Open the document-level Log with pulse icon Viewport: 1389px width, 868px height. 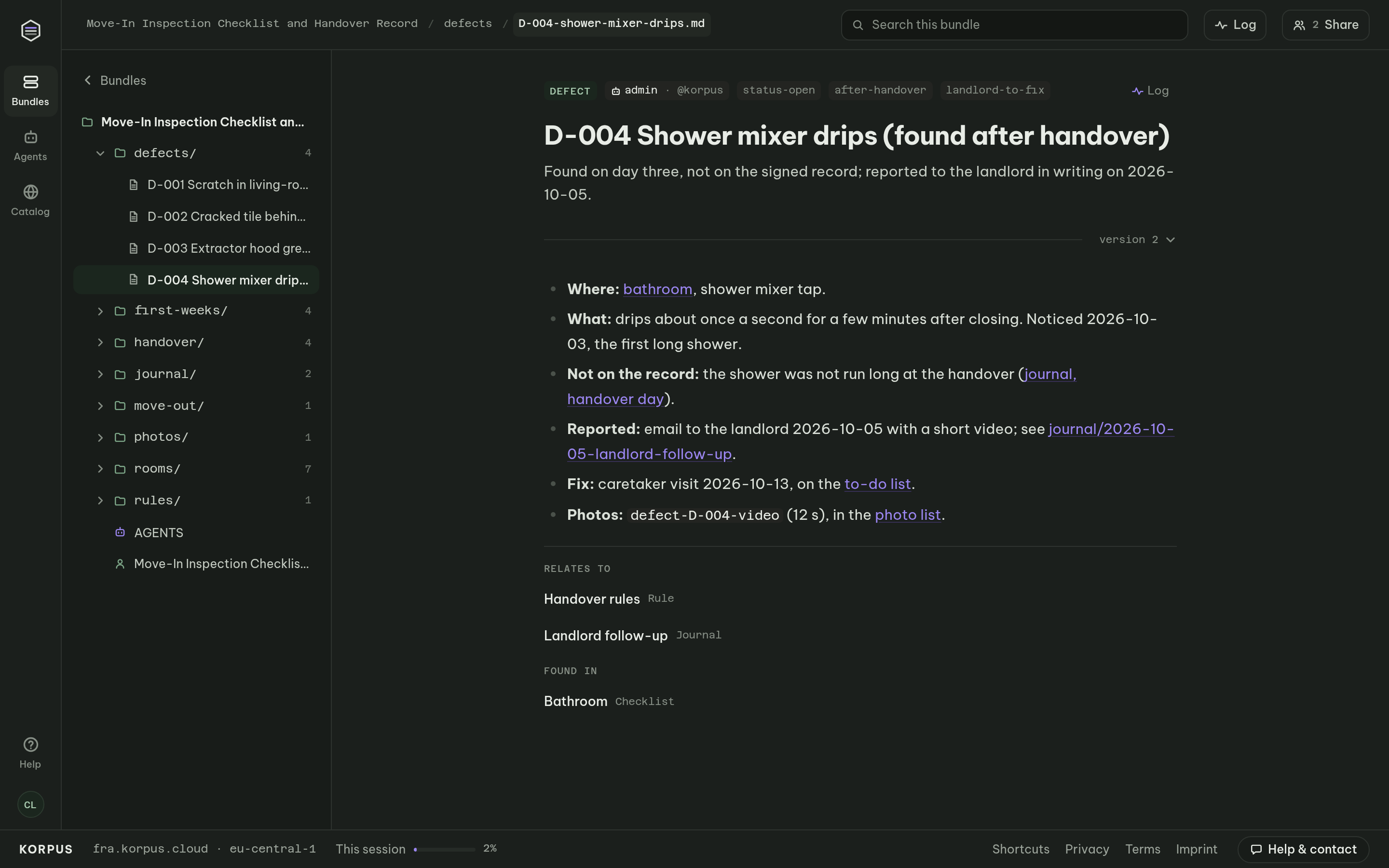tap(1150, 91)
